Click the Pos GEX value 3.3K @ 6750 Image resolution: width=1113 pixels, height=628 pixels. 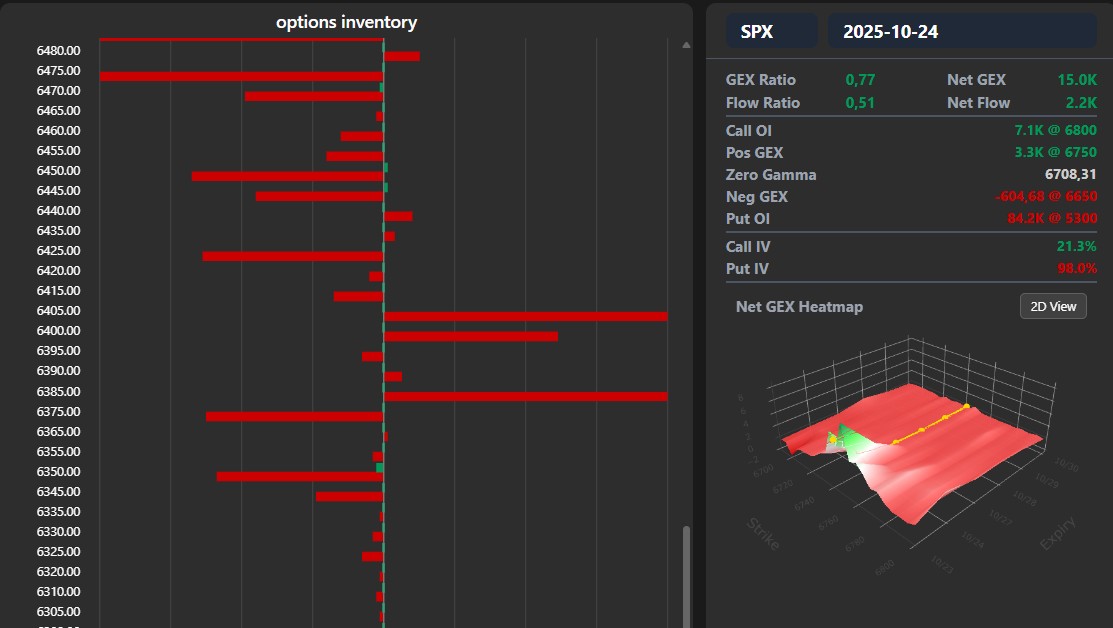click(x=1055, y=152)
